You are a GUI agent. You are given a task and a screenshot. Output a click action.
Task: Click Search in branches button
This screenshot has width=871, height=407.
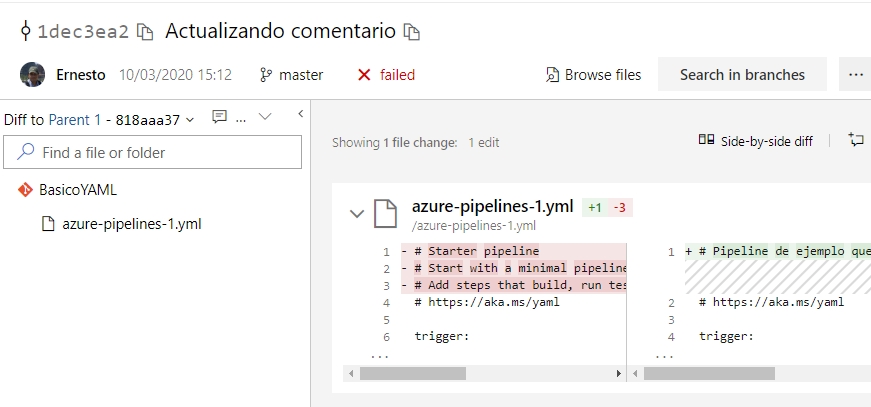point(742,74)
